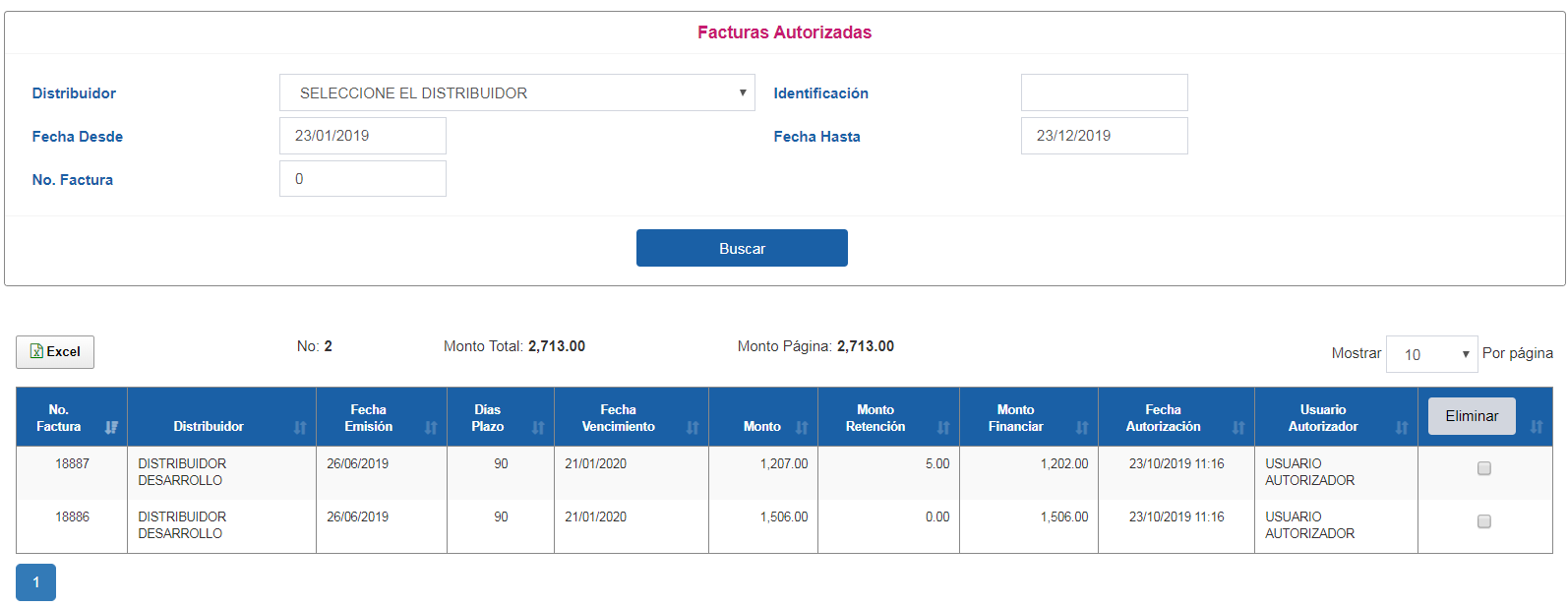
Task: Sort by Monto Financiar column icon
Action: click(1082, 427)
